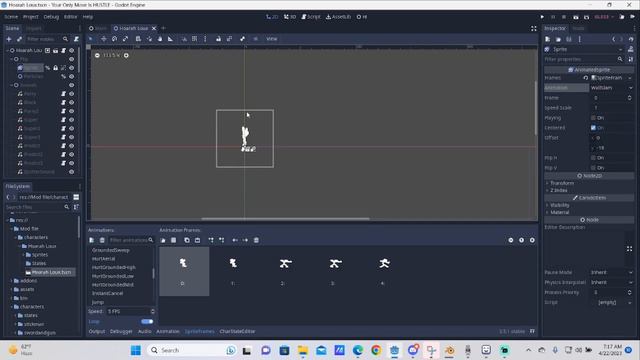Open the AssetLib workspace
The image size is (640, 360).
(338, 17)
